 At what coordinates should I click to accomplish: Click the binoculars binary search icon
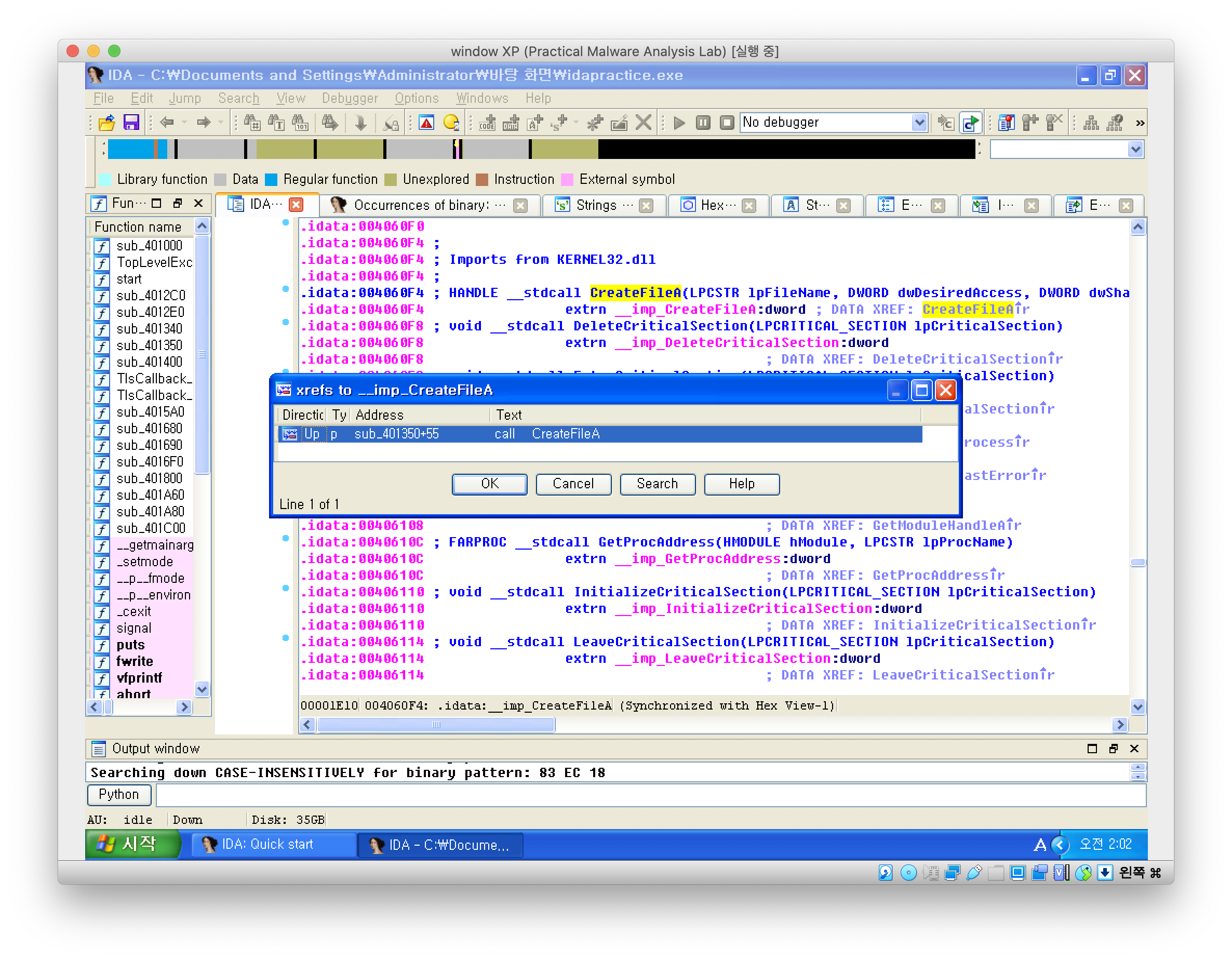click(301, 123)
